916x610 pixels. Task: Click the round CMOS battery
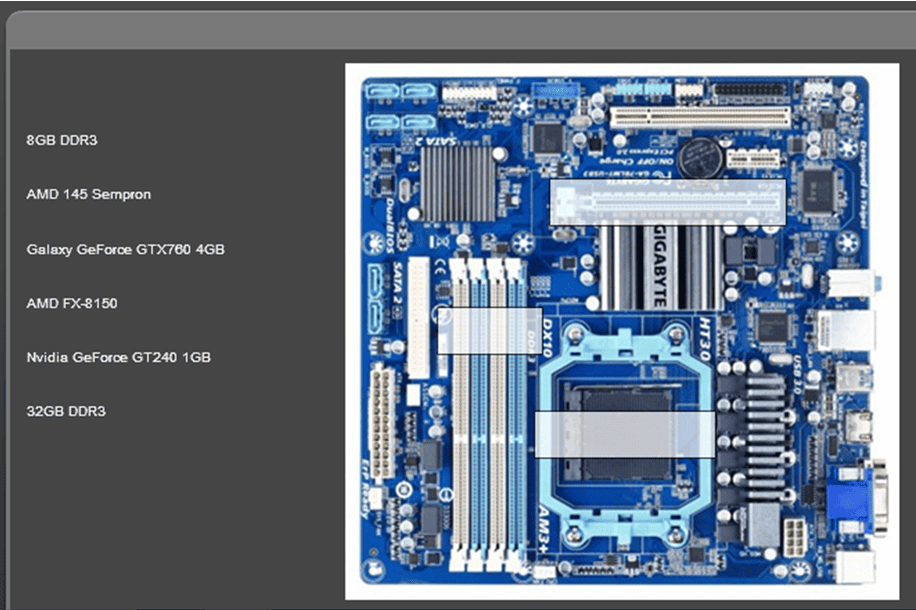click(x=700, y=156)
